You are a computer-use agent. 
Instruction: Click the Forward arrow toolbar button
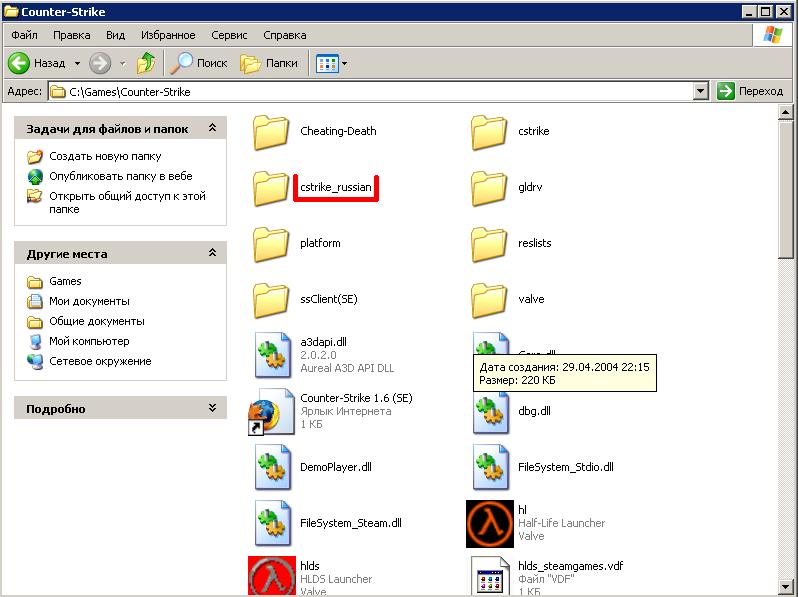click(x=100, y=63)
